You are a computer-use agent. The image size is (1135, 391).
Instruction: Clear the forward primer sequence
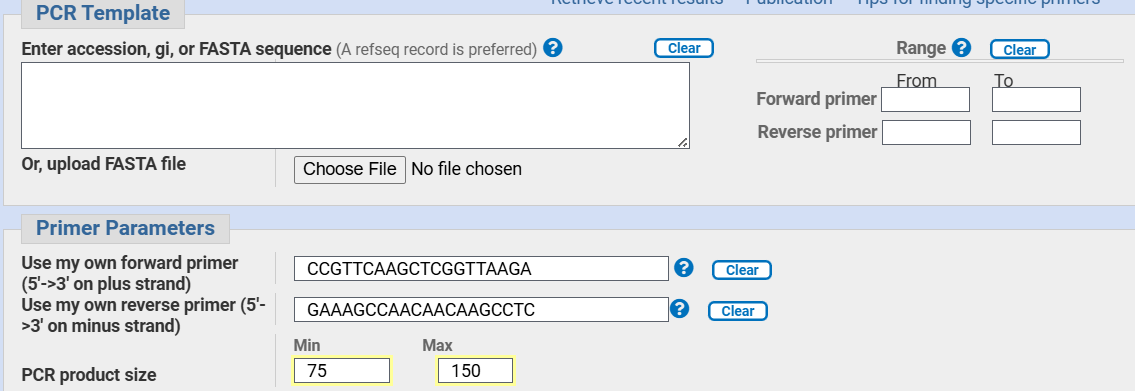tap(742, 270)
